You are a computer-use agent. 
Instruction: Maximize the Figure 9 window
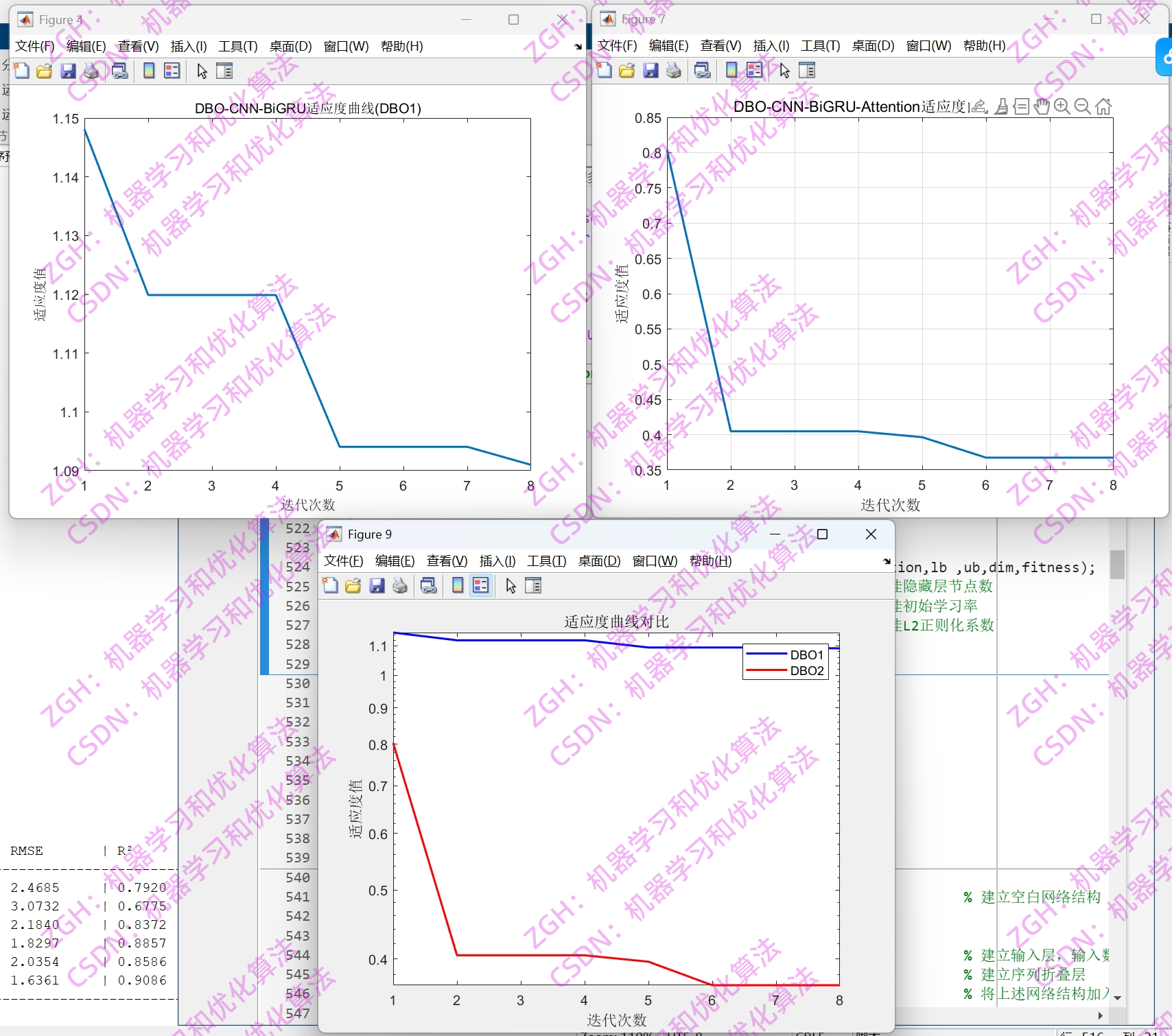[x=822, y=534]
